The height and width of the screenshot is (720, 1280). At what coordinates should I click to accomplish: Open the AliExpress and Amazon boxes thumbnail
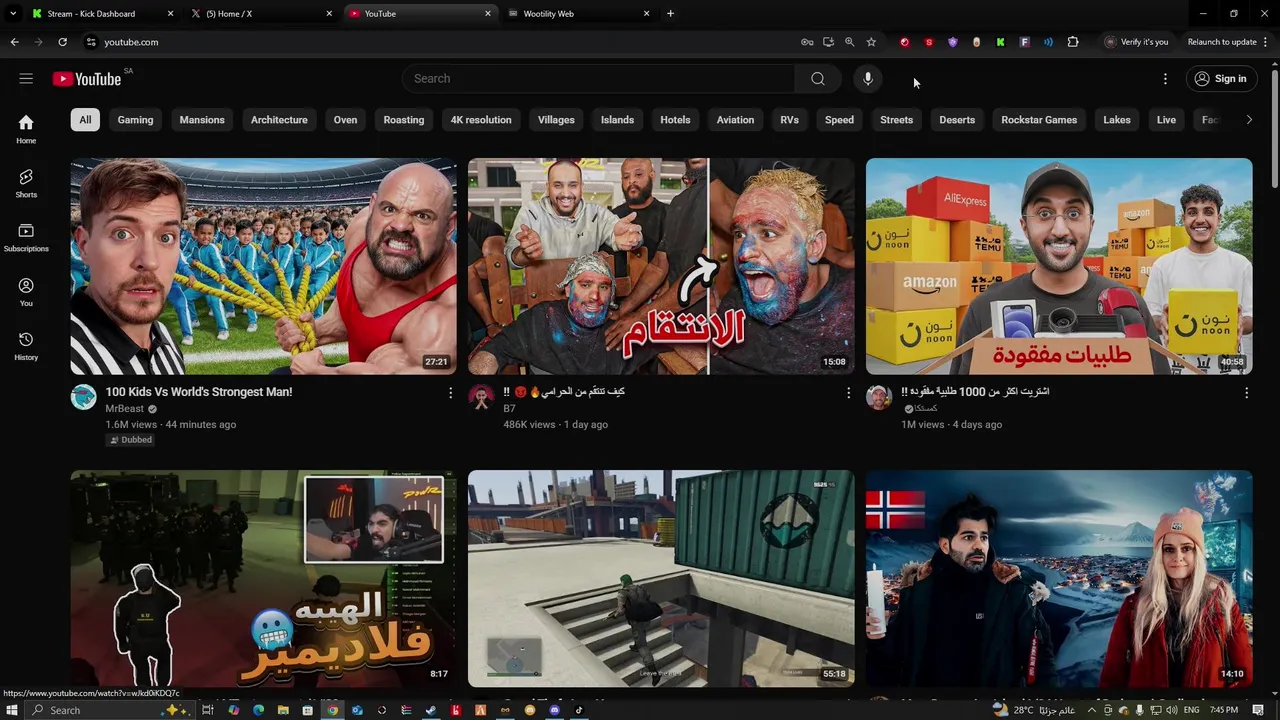tap(1059, 266)
